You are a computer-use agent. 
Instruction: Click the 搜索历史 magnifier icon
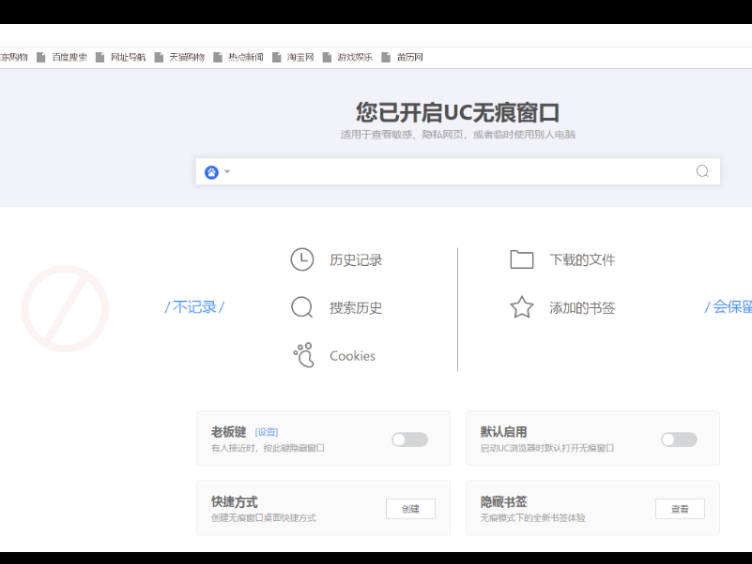pyautogui.click(x=302, y=307)
